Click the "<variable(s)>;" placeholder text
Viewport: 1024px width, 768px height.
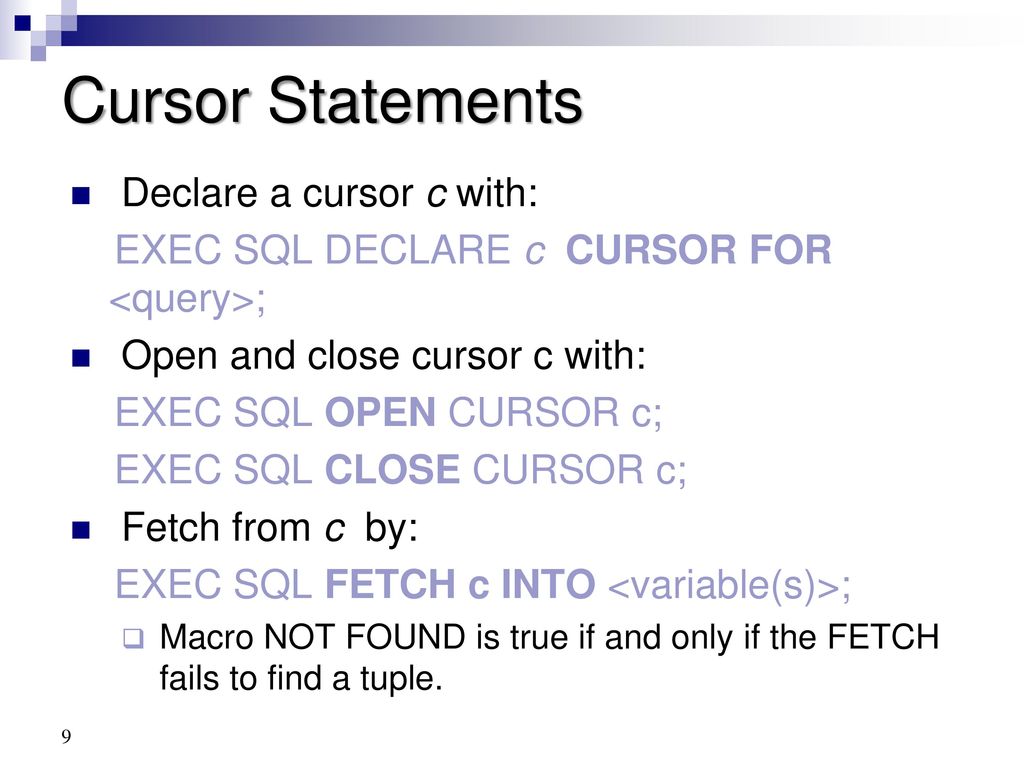(x=729, y=584)
